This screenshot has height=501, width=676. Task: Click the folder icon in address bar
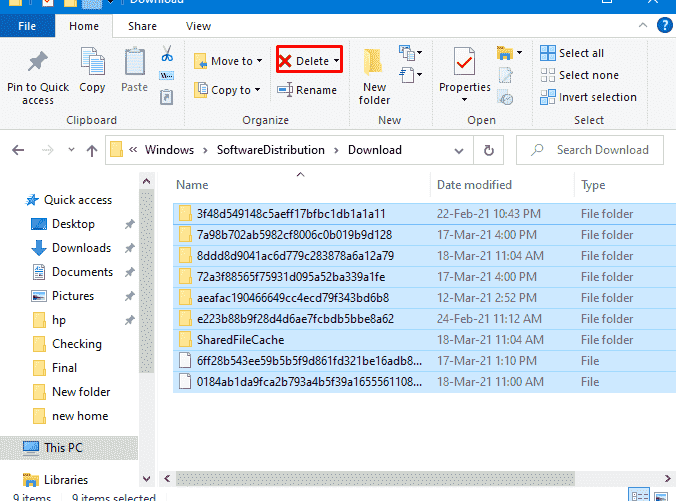pyautogui.click(x=116, y=150)
